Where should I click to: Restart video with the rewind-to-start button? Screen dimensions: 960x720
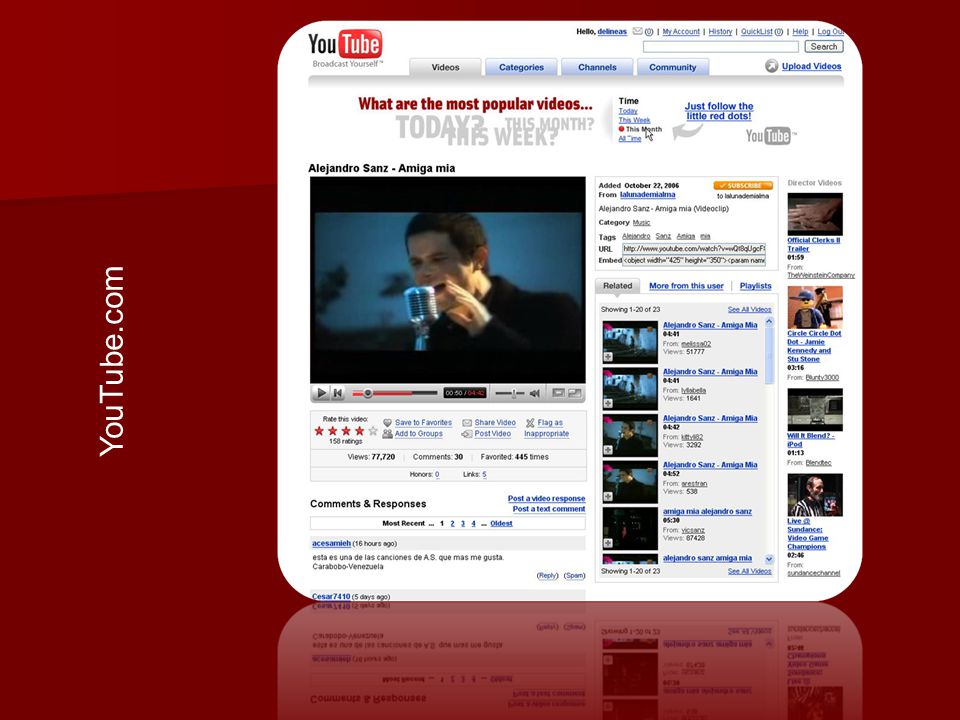[337, 393]
